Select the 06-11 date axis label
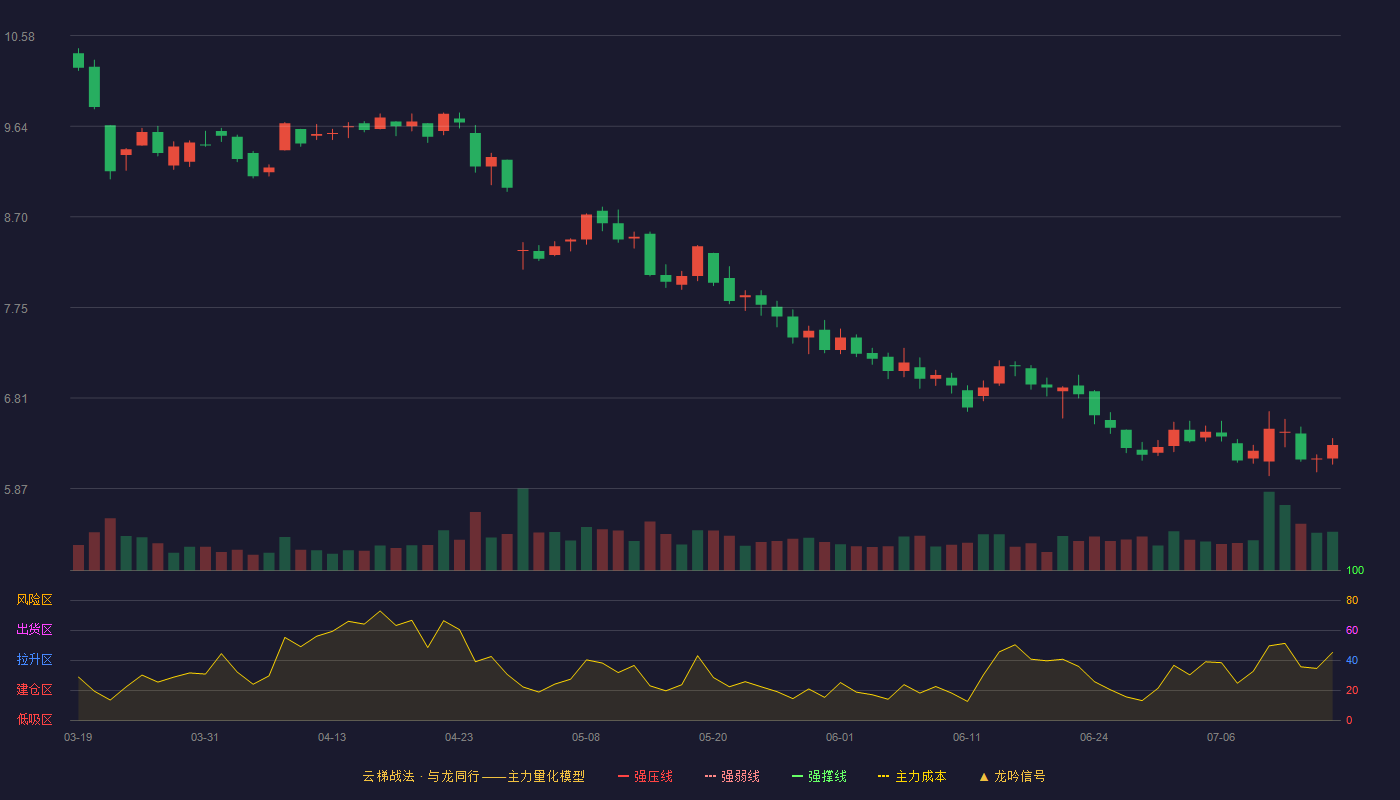Screen dimensions: 1400x800 (967, 737)
